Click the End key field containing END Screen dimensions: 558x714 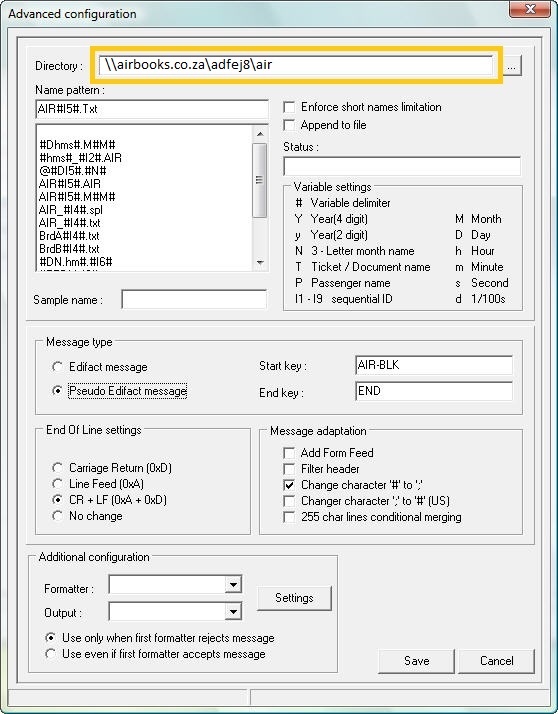pos(434,391)
